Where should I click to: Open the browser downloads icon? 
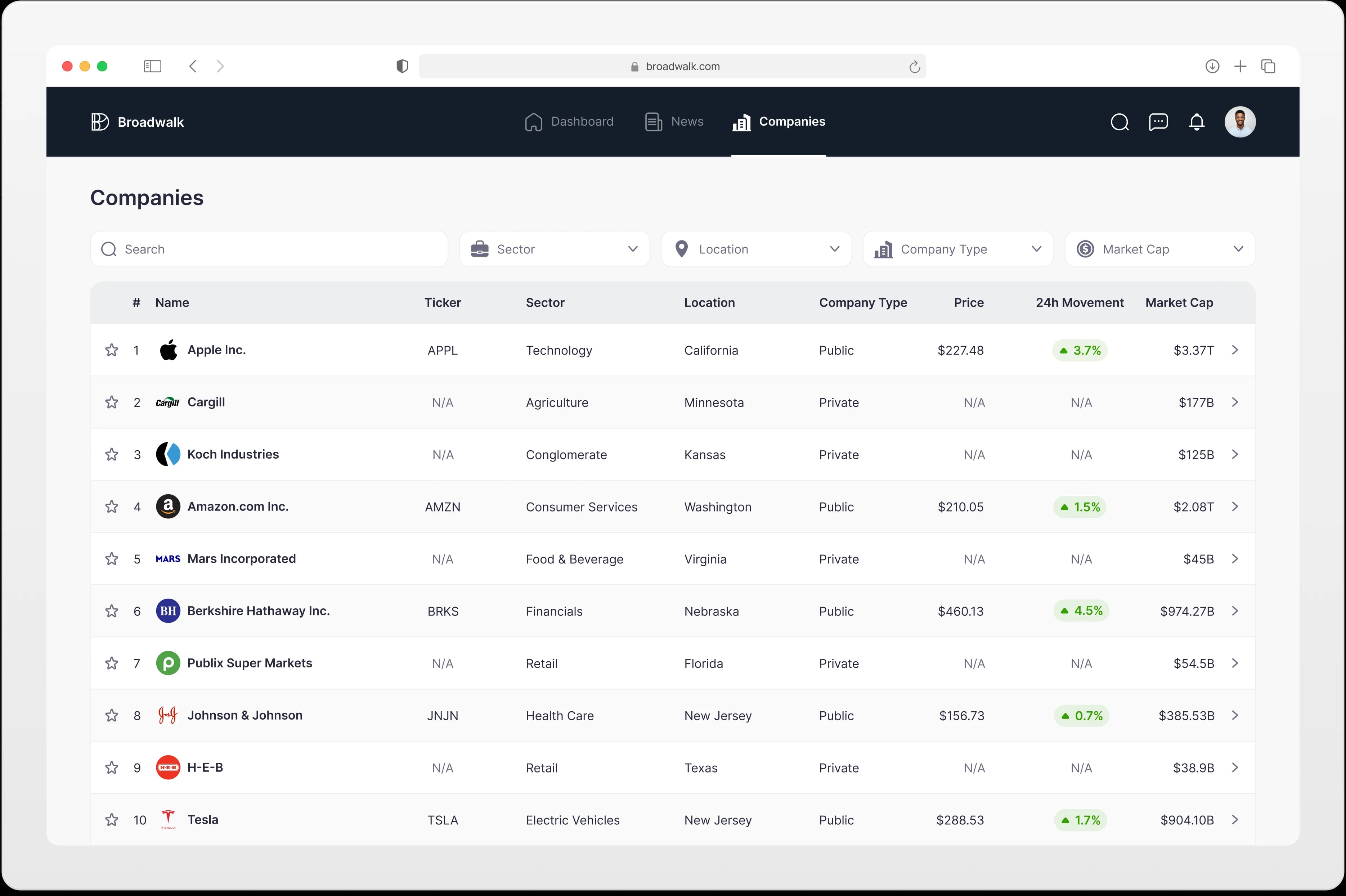pyautogui.click(x=1212, y=66)
